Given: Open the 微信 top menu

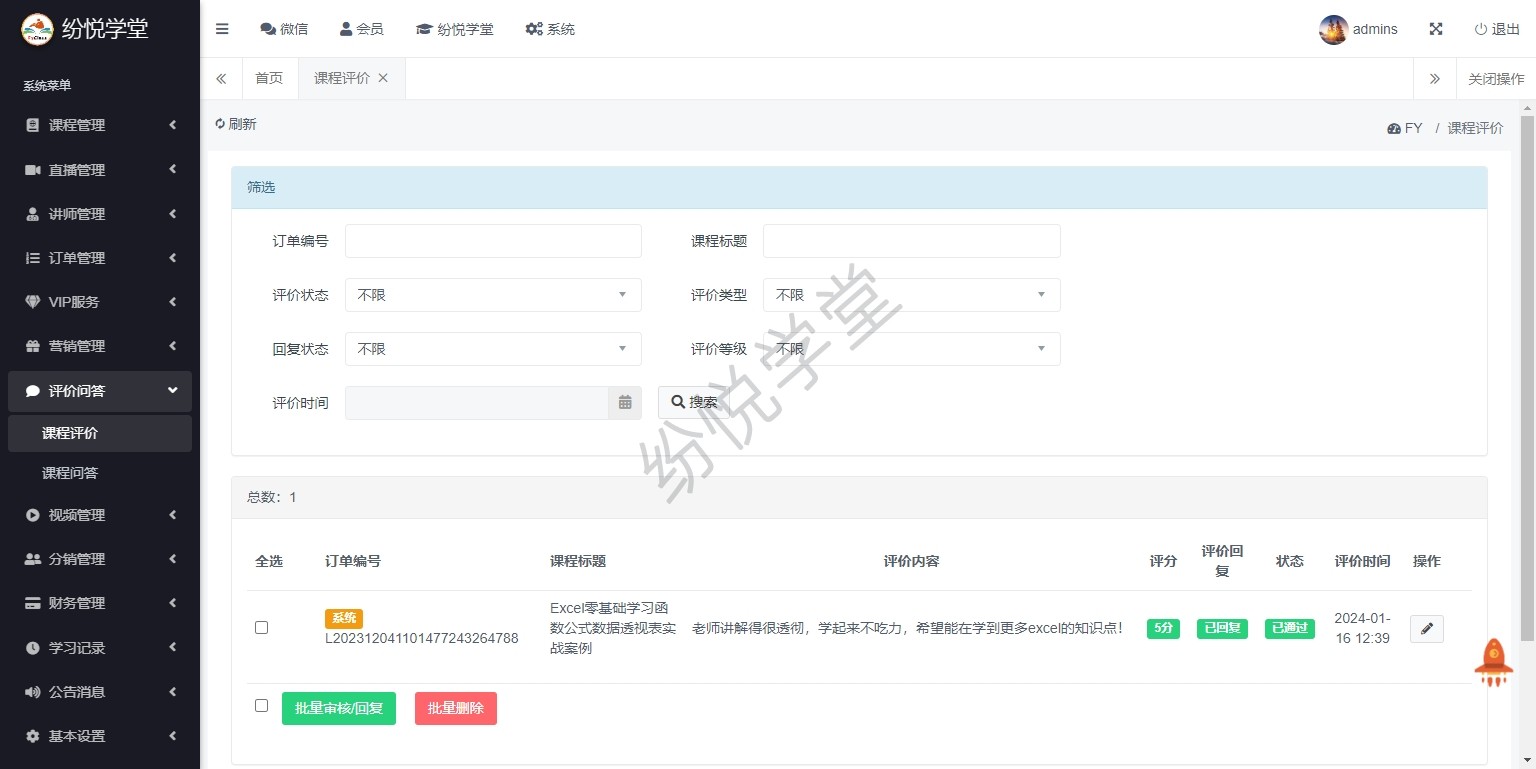Looking at the screenshot, I should [x=284, y=29].
